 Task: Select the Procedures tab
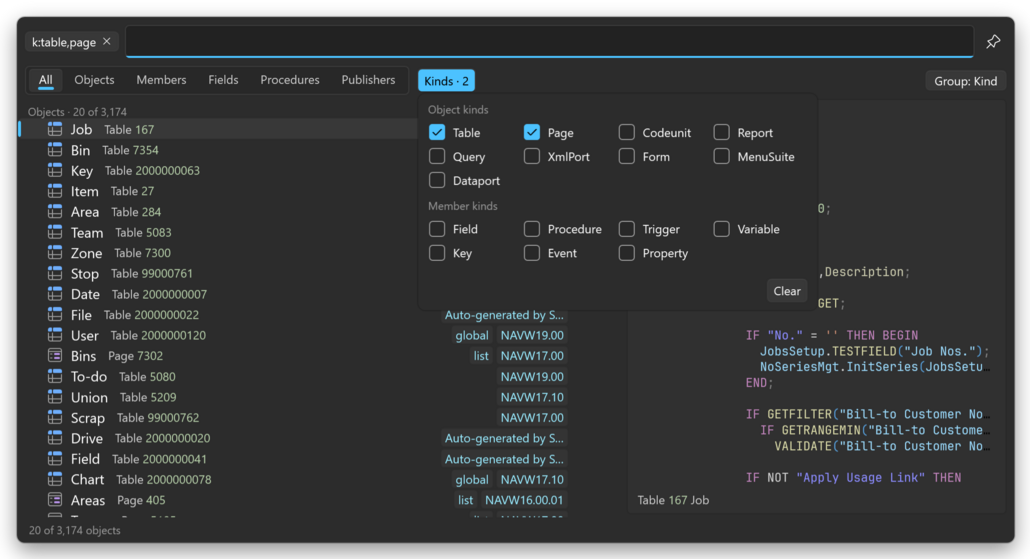(x=290, y=80)
